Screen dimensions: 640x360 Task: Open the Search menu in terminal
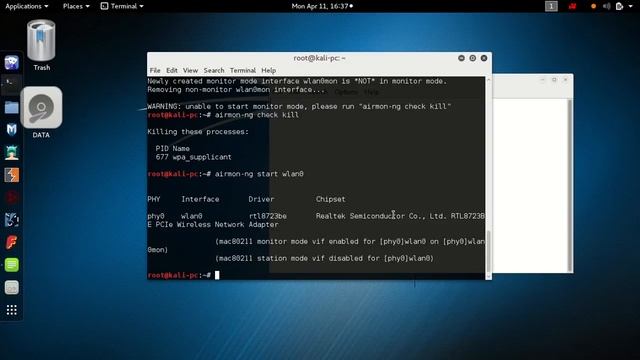tap(214, 70)
